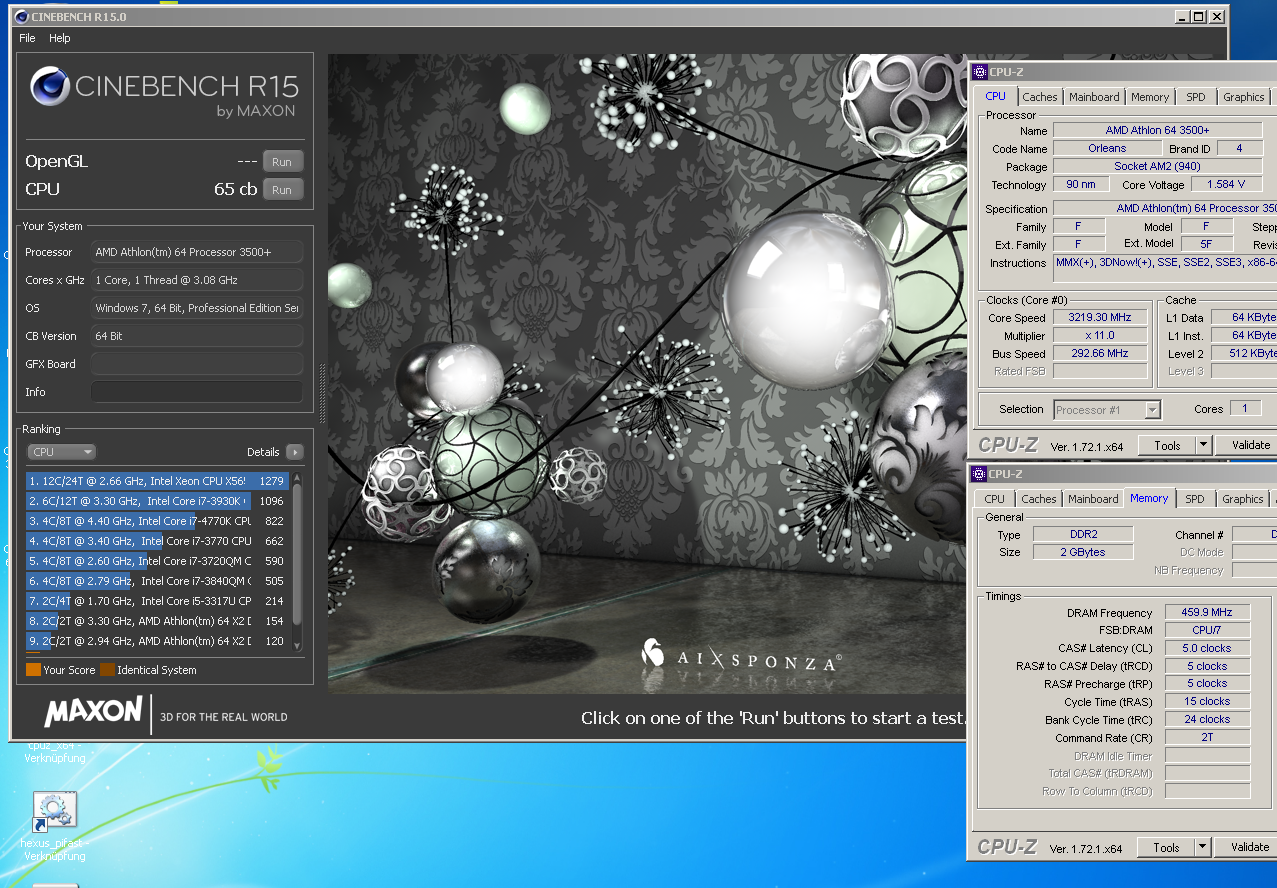Open the Help menu in Cinebench
The image size is (1277, 888).
pos(60,38)
